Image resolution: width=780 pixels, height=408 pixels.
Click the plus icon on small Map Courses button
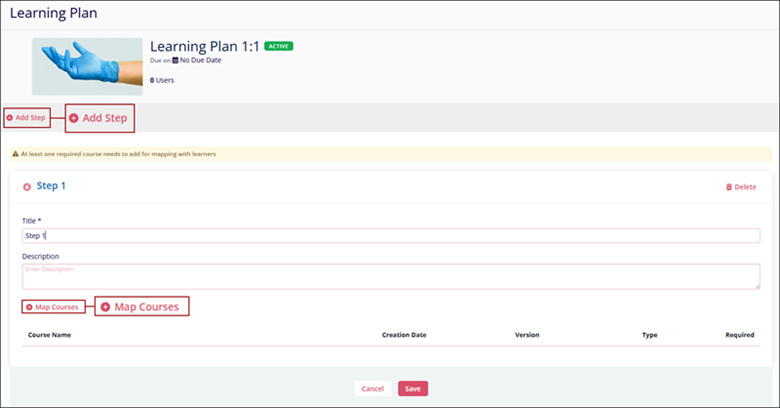pos(29,307)
